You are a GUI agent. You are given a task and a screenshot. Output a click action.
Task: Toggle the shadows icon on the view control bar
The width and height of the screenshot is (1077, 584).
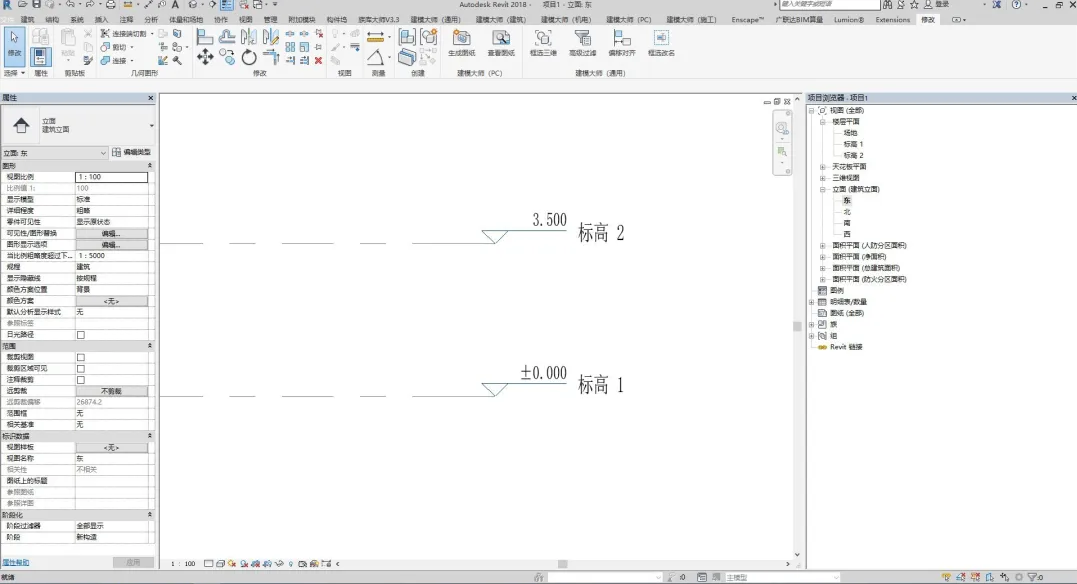(x=245, y=563)
